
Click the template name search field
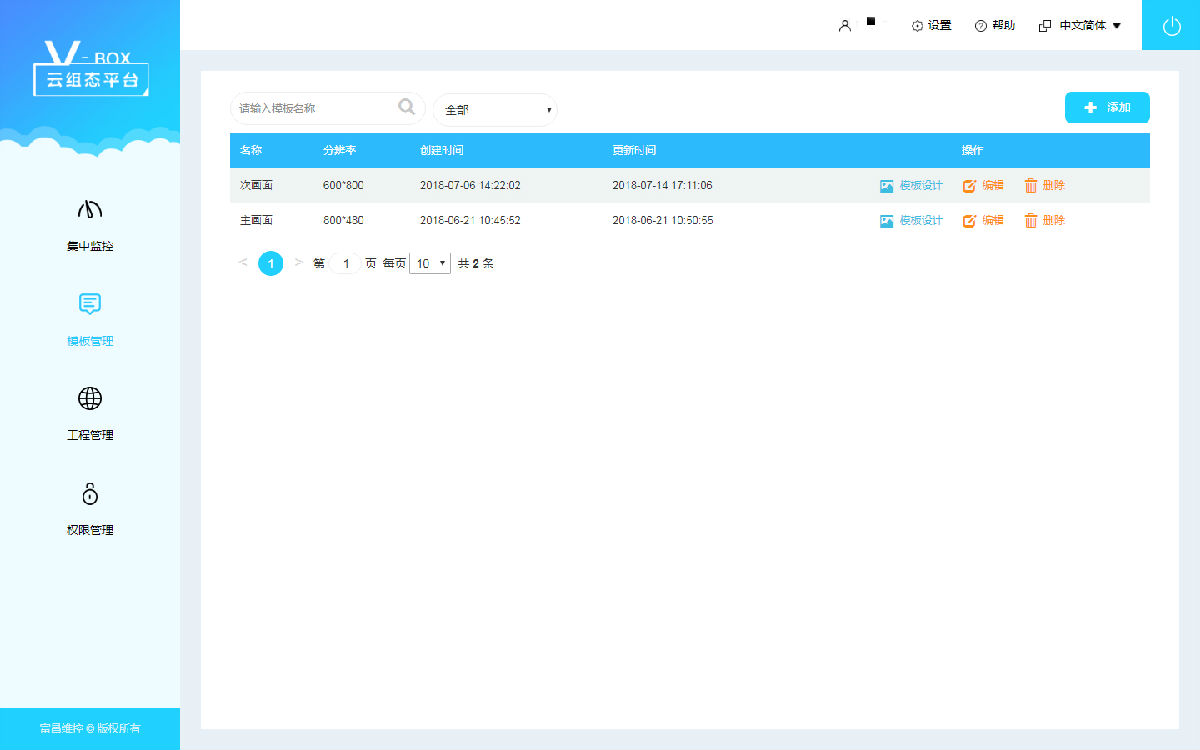tap(315, 108)
